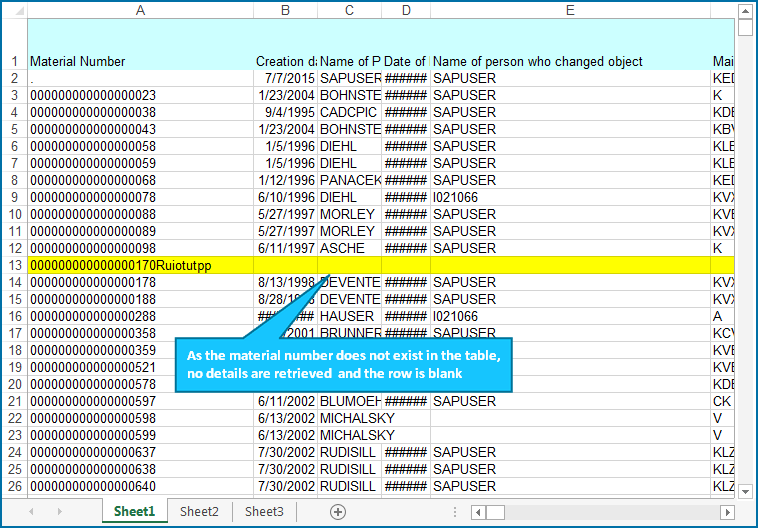Click the blue callout explaining blank row

click(x=345, y=364)
